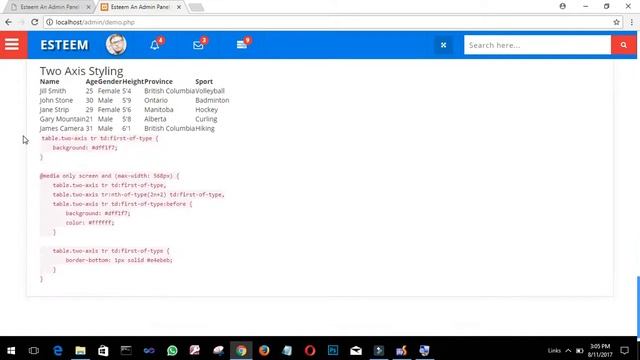The height and width of the screenshot is (360, 640).
Task: Click the 'Volleyball' sport cell
Action: coord(210,91)
